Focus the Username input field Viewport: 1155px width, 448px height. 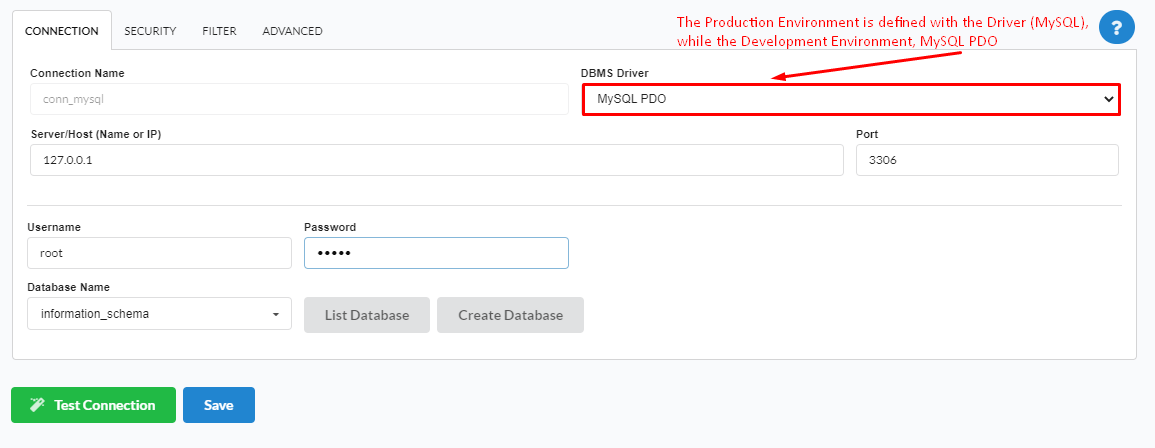tap(159, 253)
